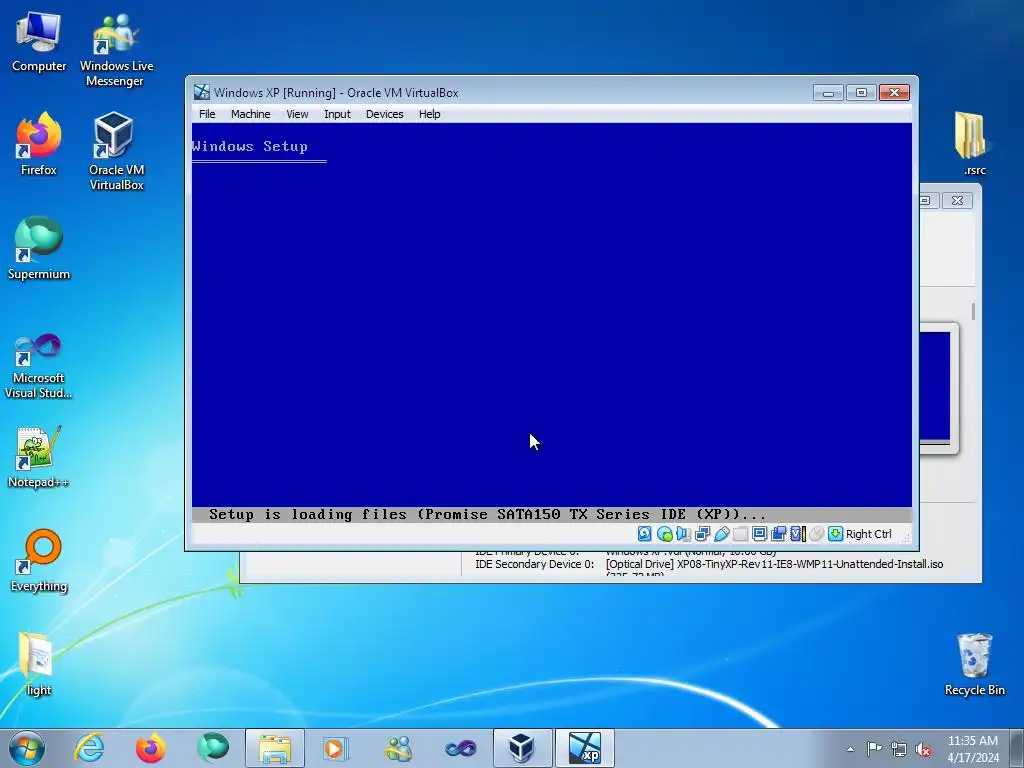Screen dimensions: 1024x768
Task: Click the XP08-TinyXP optical drive ISO entry
Action: [775, 564]
